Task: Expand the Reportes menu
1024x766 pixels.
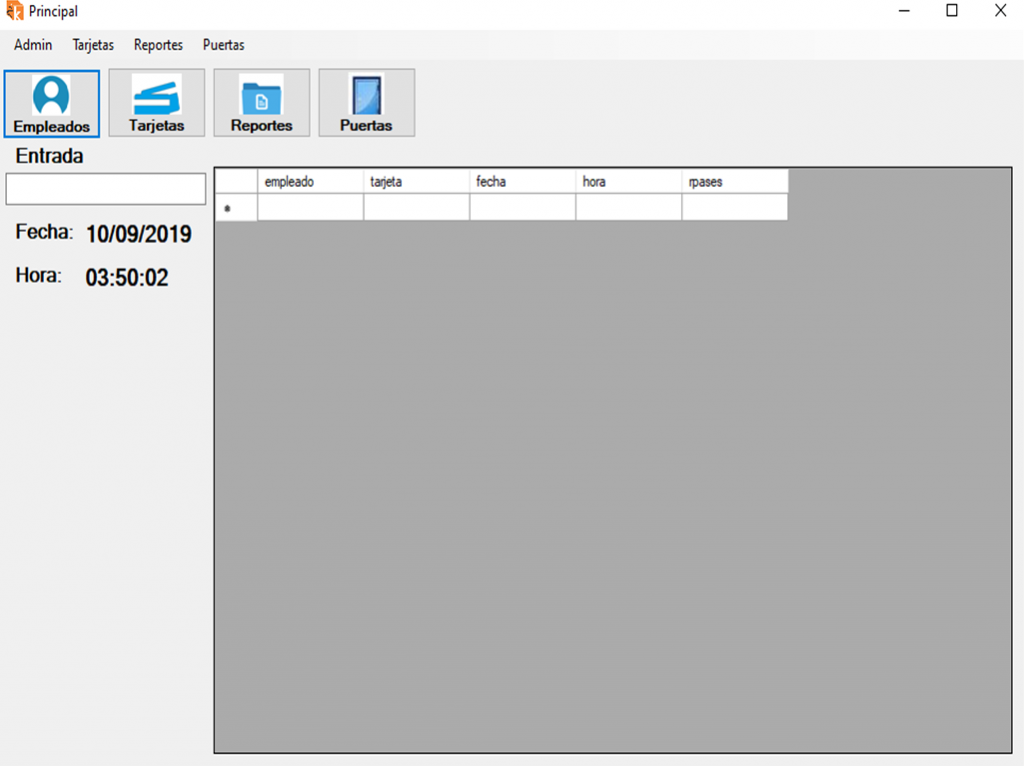Action: coord(158,45)
